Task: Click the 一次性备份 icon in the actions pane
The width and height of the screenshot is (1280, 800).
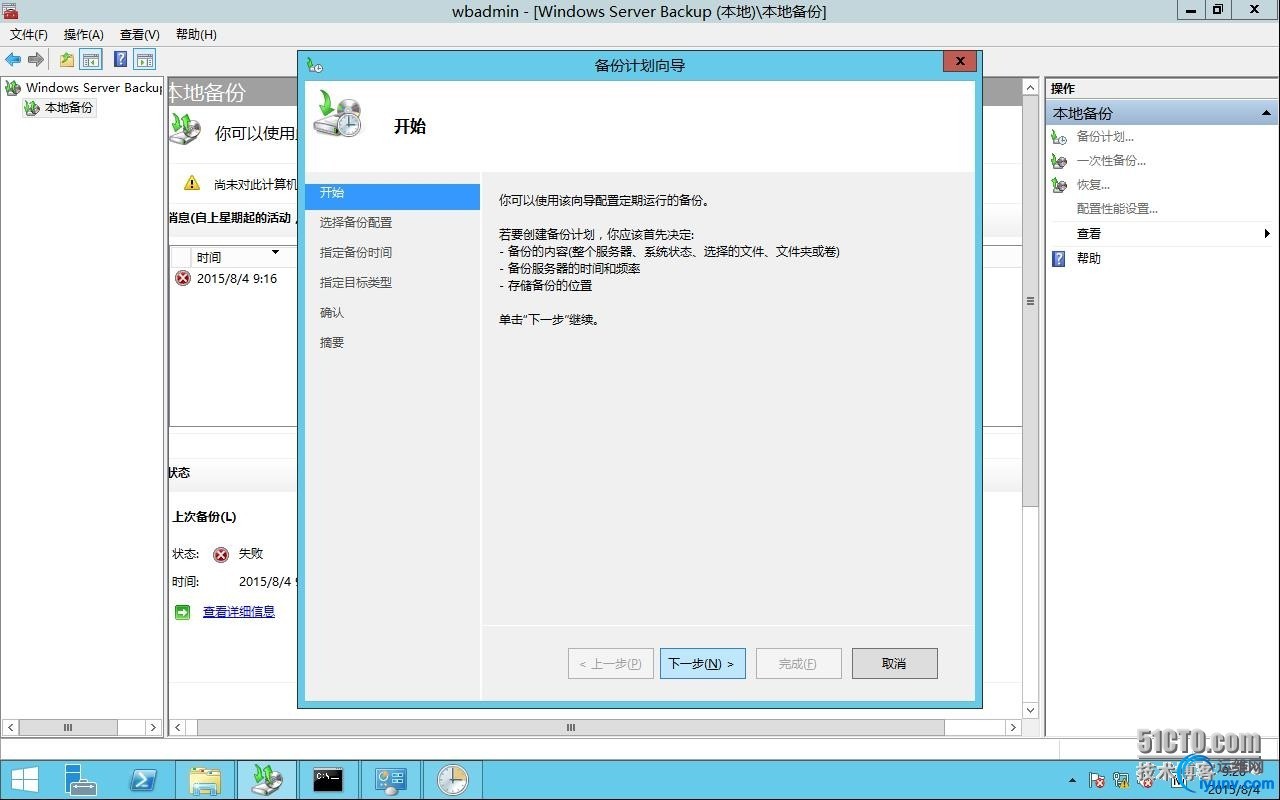Action: (1059, 161)
